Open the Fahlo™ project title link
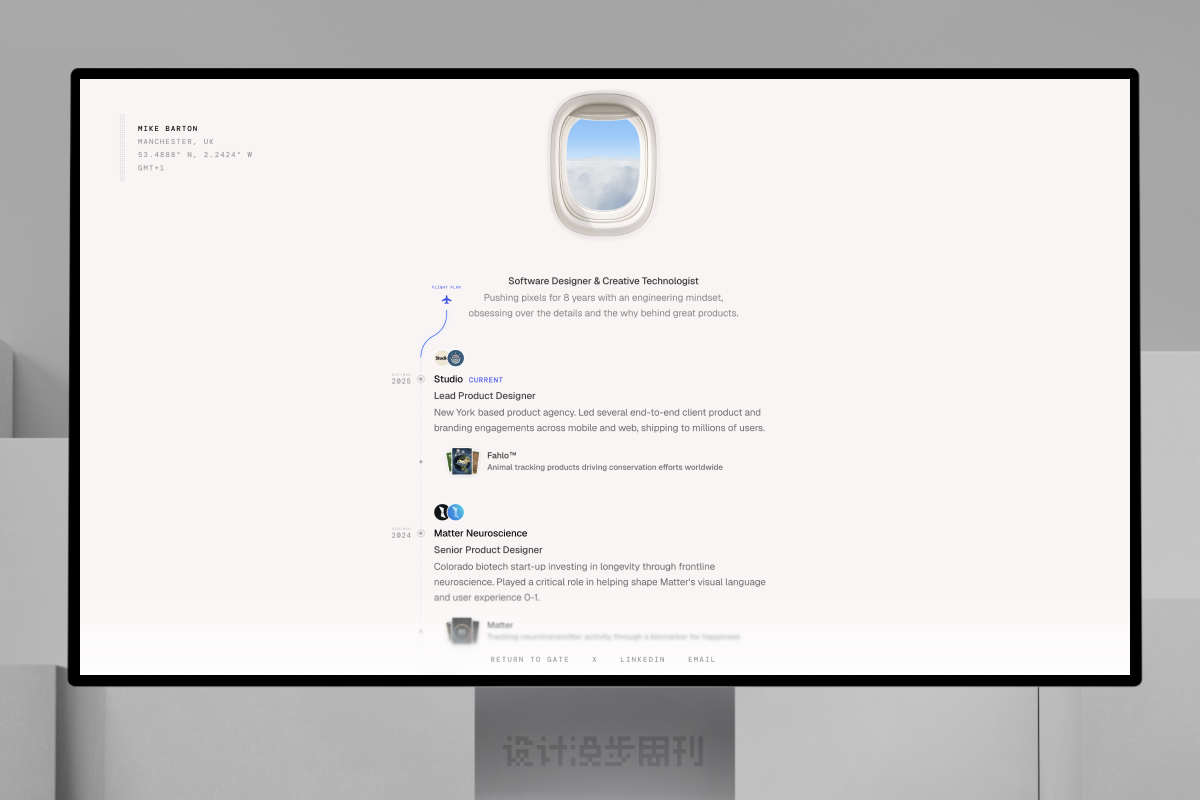The image size is (1200, 800). point(502,455)
